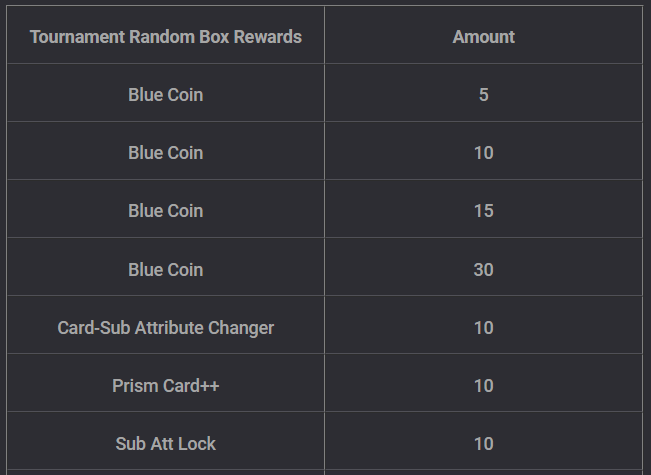Screen dimensions: 651x475
Task: Select the amount for Sub Att Lock
Action: click(484, 444)
